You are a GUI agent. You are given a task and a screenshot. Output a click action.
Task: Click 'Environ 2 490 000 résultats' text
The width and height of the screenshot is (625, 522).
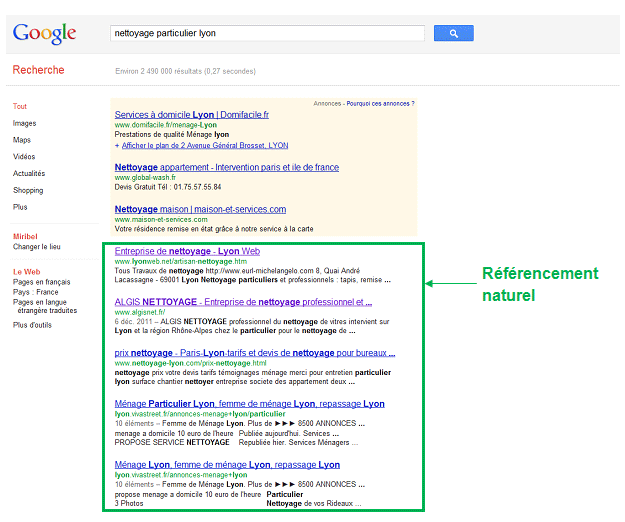(185, 71)
